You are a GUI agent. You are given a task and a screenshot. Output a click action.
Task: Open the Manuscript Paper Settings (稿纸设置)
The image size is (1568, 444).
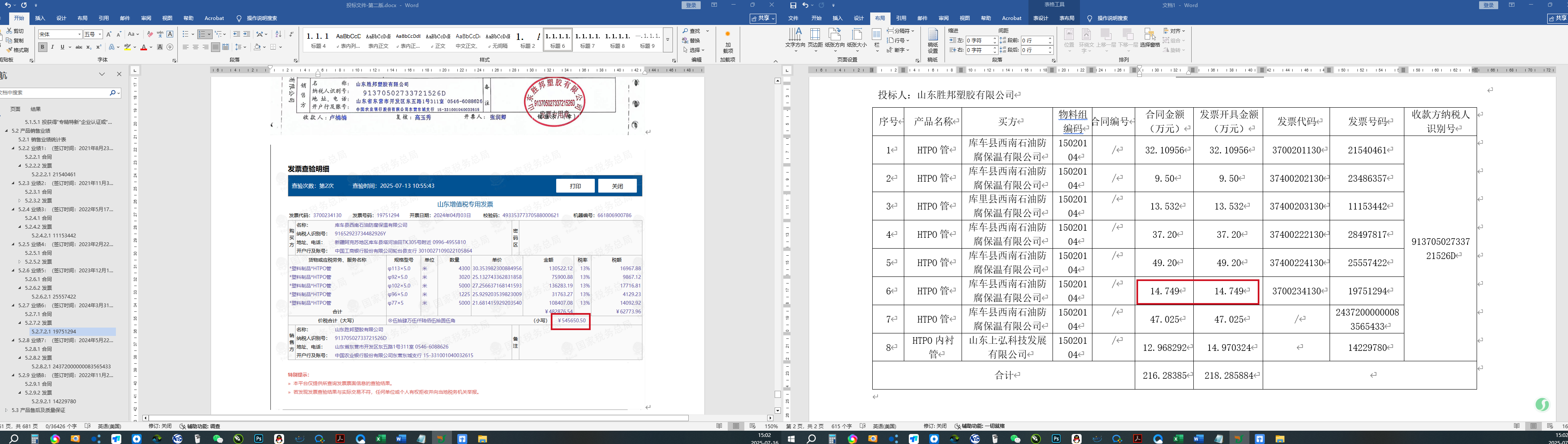(x=932, y=41)
